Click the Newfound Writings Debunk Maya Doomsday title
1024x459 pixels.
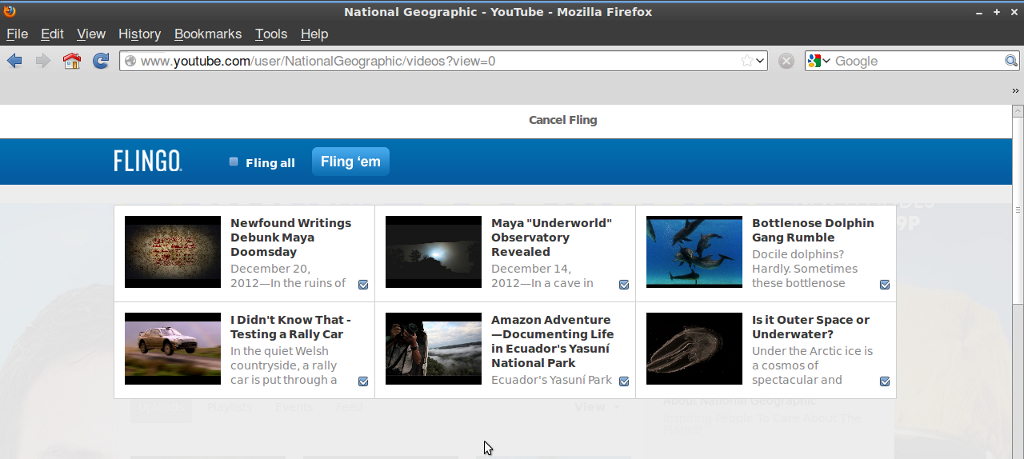click(x=291, y=238)
